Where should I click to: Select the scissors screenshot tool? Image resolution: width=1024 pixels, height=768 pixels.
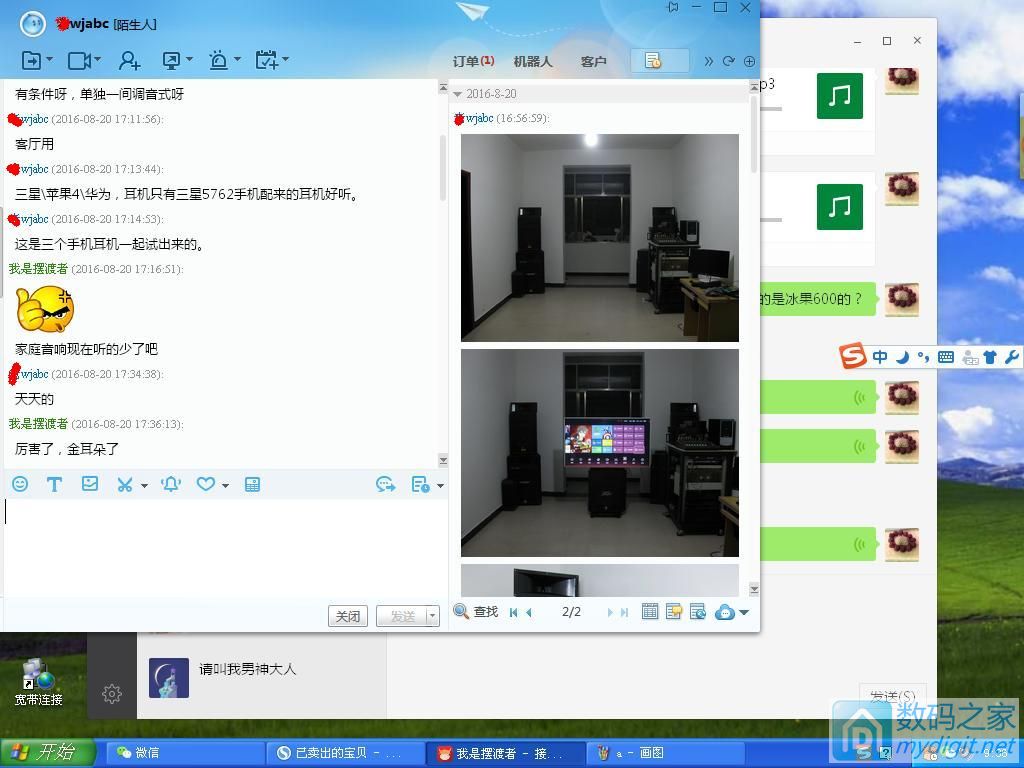tap(125, 485)
